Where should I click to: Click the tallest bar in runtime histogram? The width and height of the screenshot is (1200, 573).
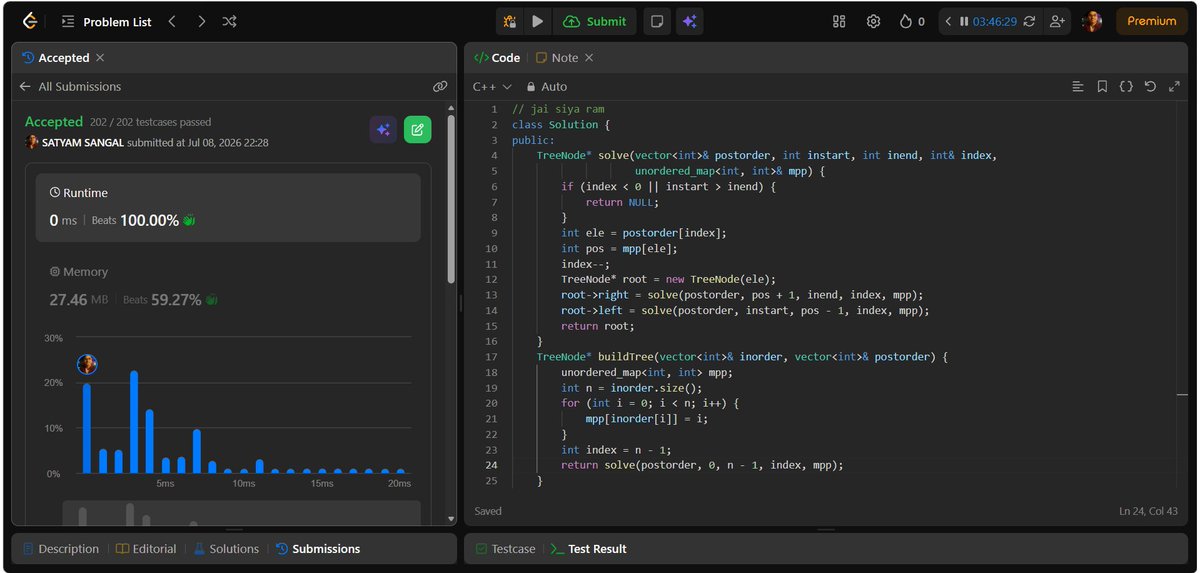(x=134, y=422)
